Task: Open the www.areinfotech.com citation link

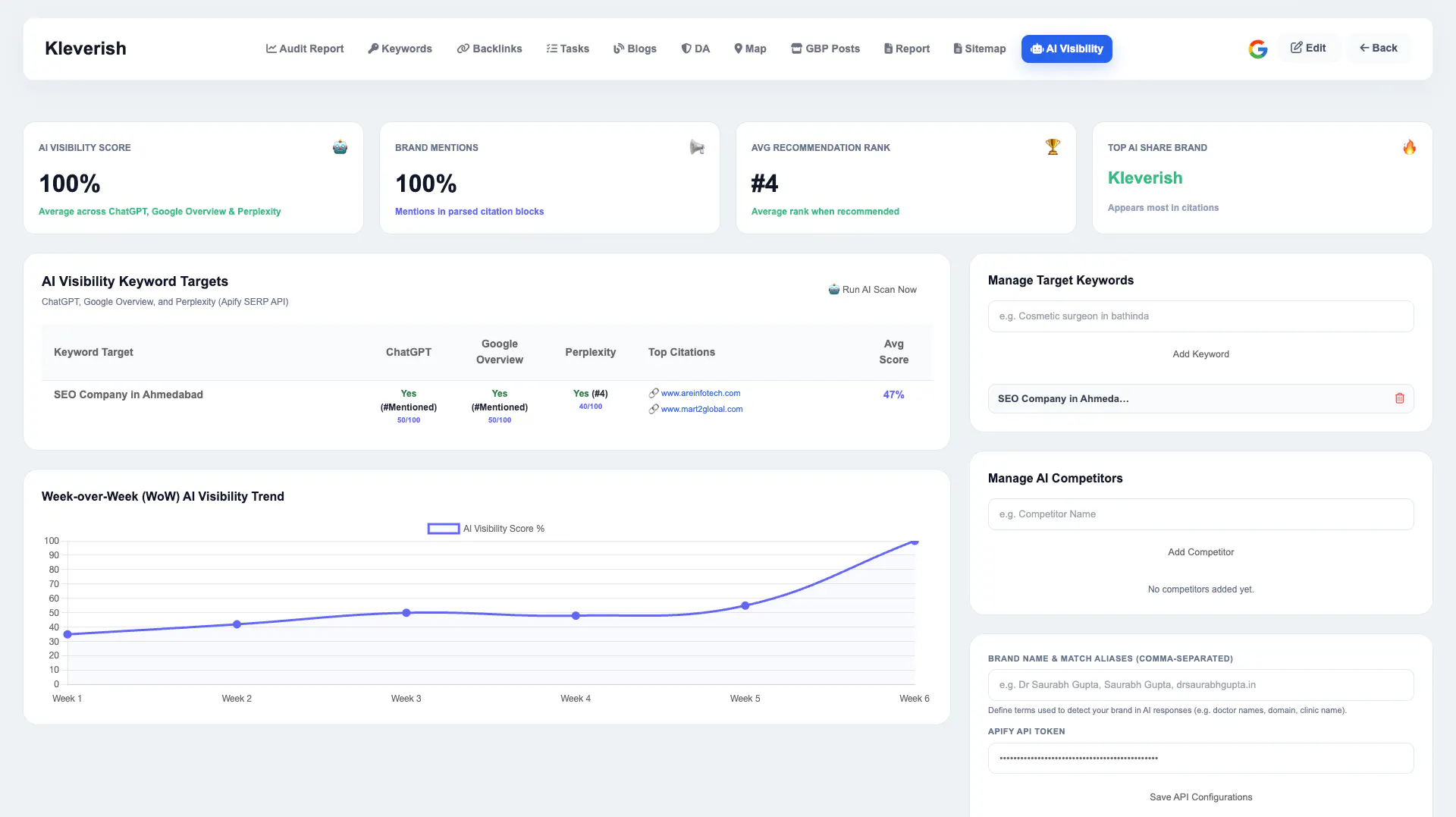Action: click(701, 393)
